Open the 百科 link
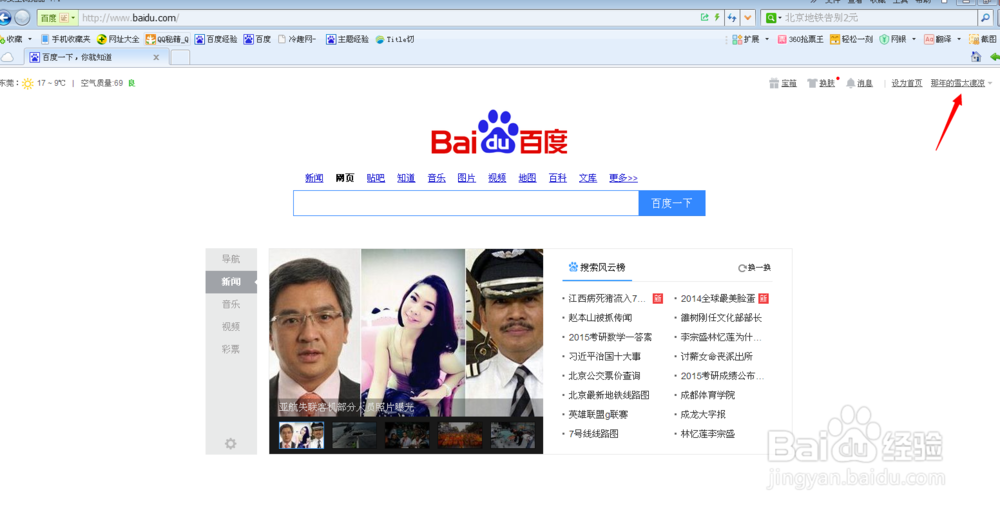 coord(558,179)
